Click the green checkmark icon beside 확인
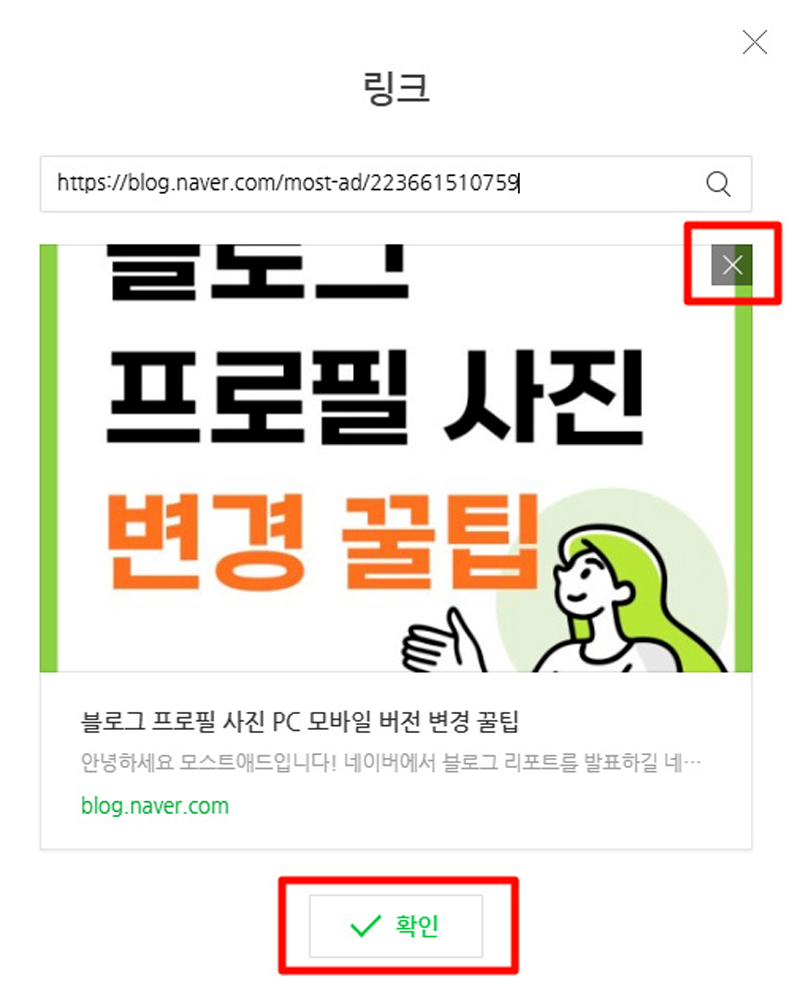The width and height of the screenshot is (797, 1004). [366, 925]
